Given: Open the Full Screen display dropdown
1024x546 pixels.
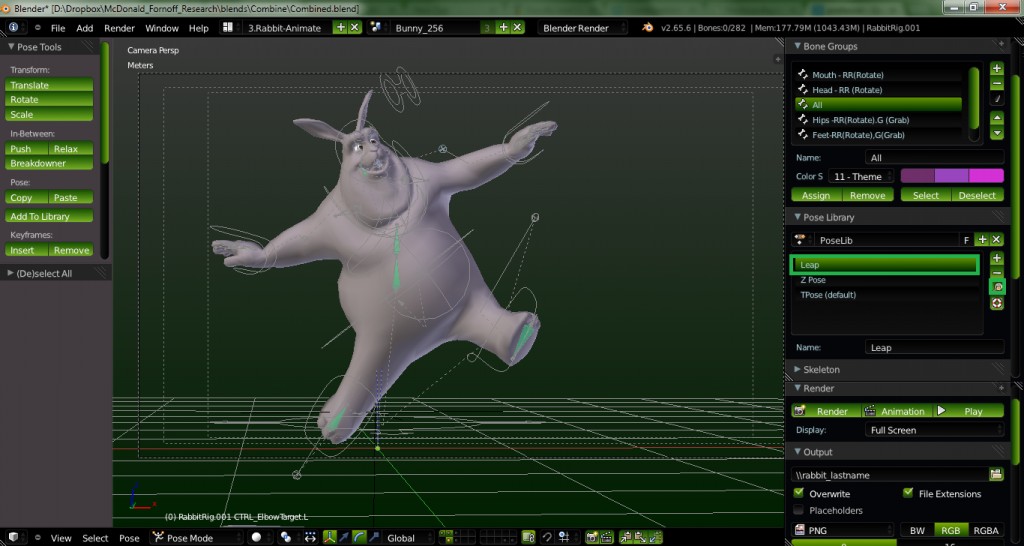Looking at the screenshot, I should tap(934, 430).
